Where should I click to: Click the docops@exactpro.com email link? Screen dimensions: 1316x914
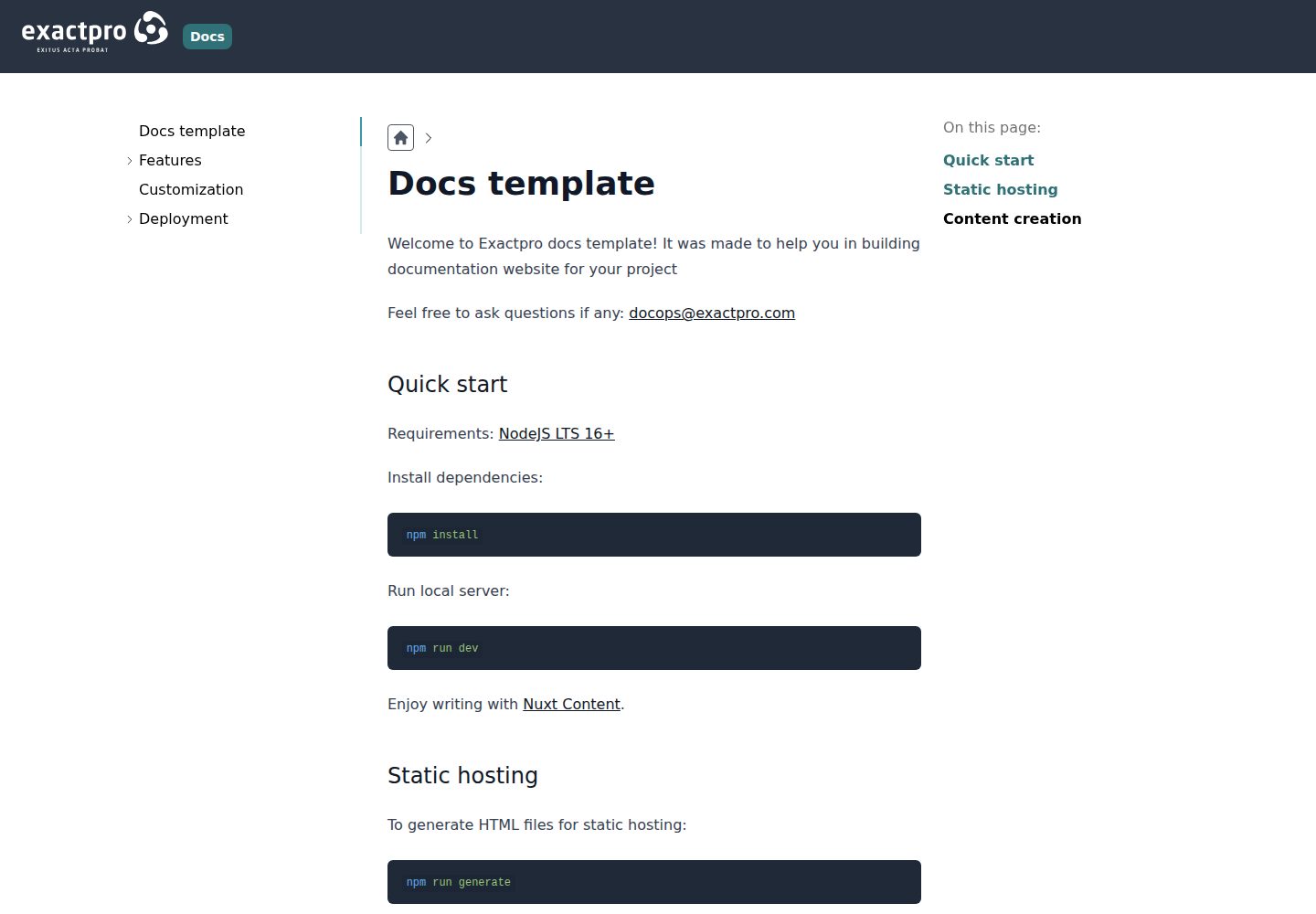click(x=712, y=313)
